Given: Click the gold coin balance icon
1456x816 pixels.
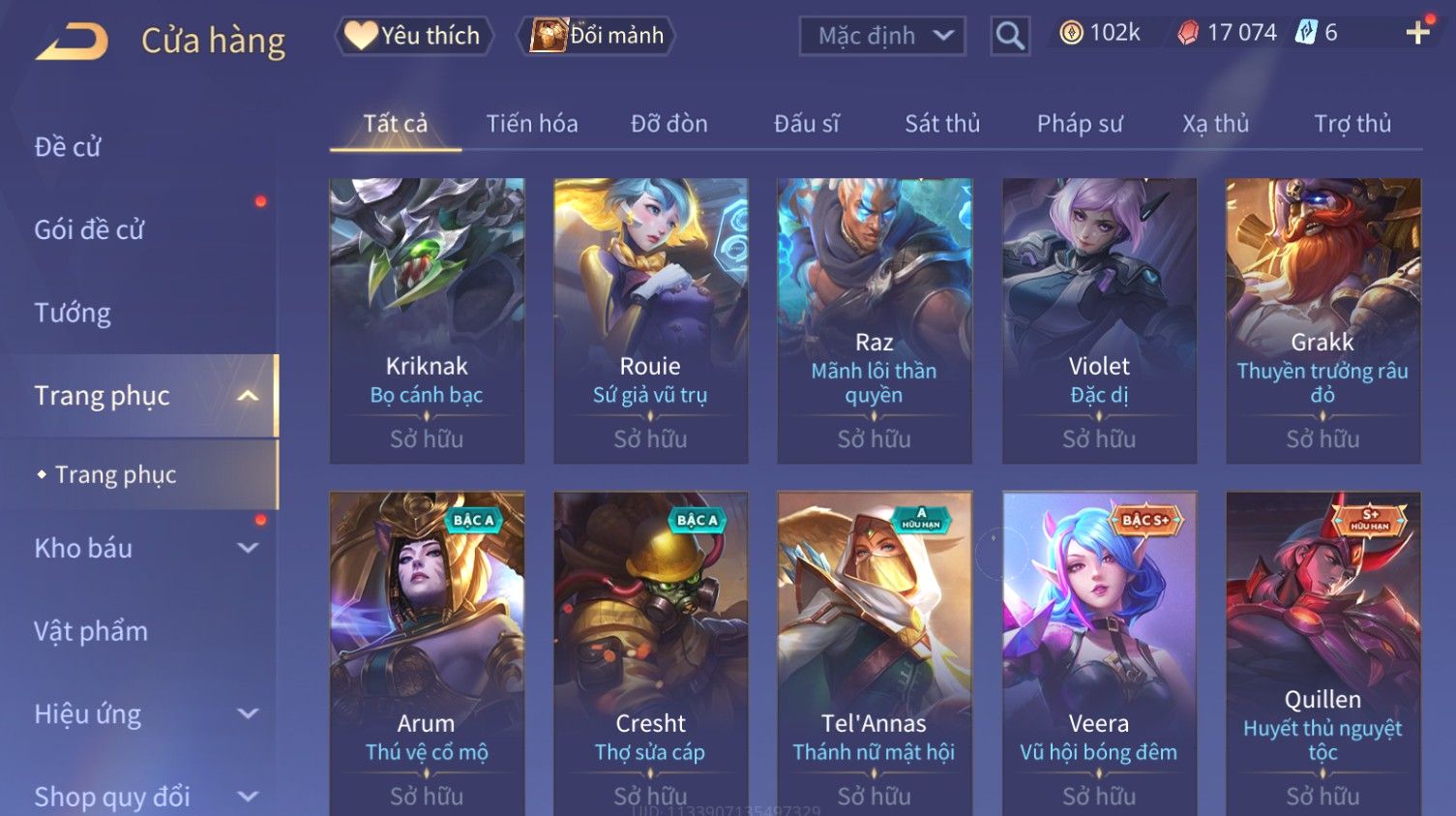Looking at the screenshot, I should tap(1071, 33).
